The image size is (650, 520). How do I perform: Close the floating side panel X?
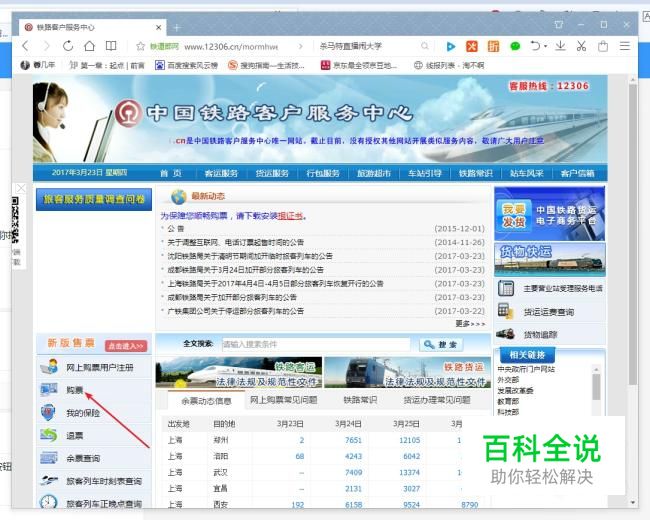[21, 189]
